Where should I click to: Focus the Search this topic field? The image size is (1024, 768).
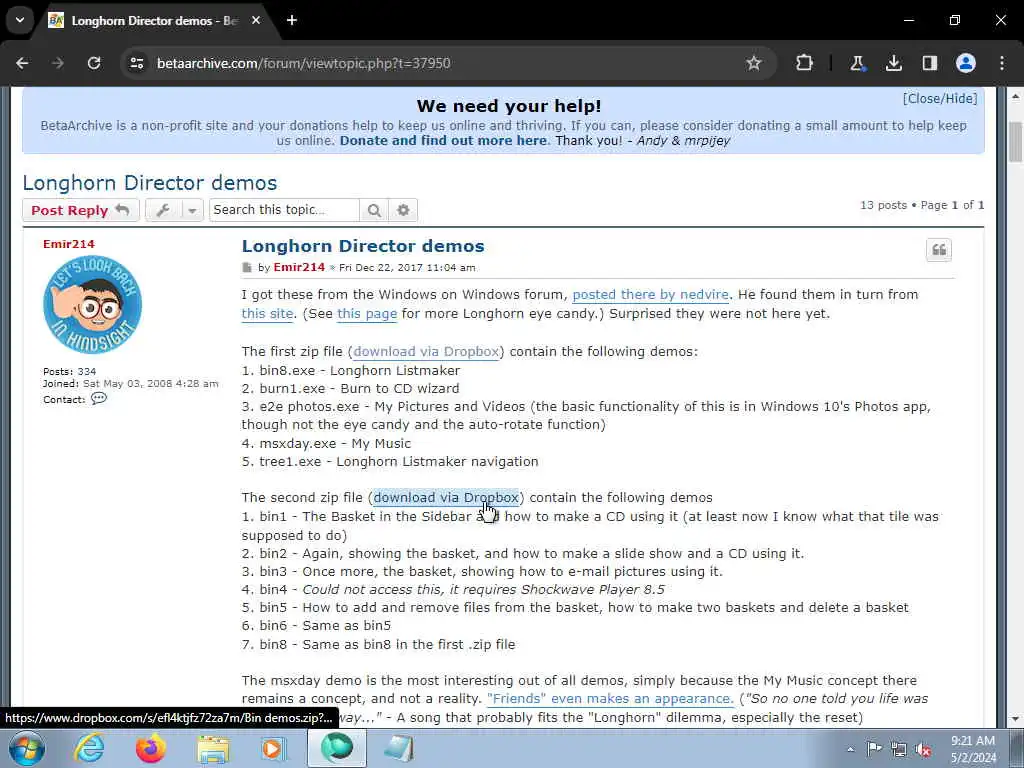point(284,210)
